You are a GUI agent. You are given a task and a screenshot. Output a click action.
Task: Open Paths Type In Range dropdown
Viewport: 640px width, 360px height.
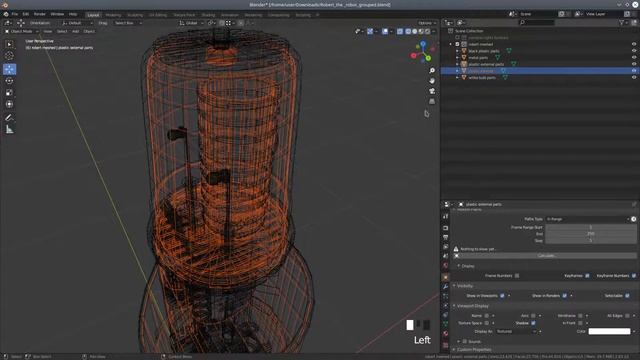coord(588,219)
